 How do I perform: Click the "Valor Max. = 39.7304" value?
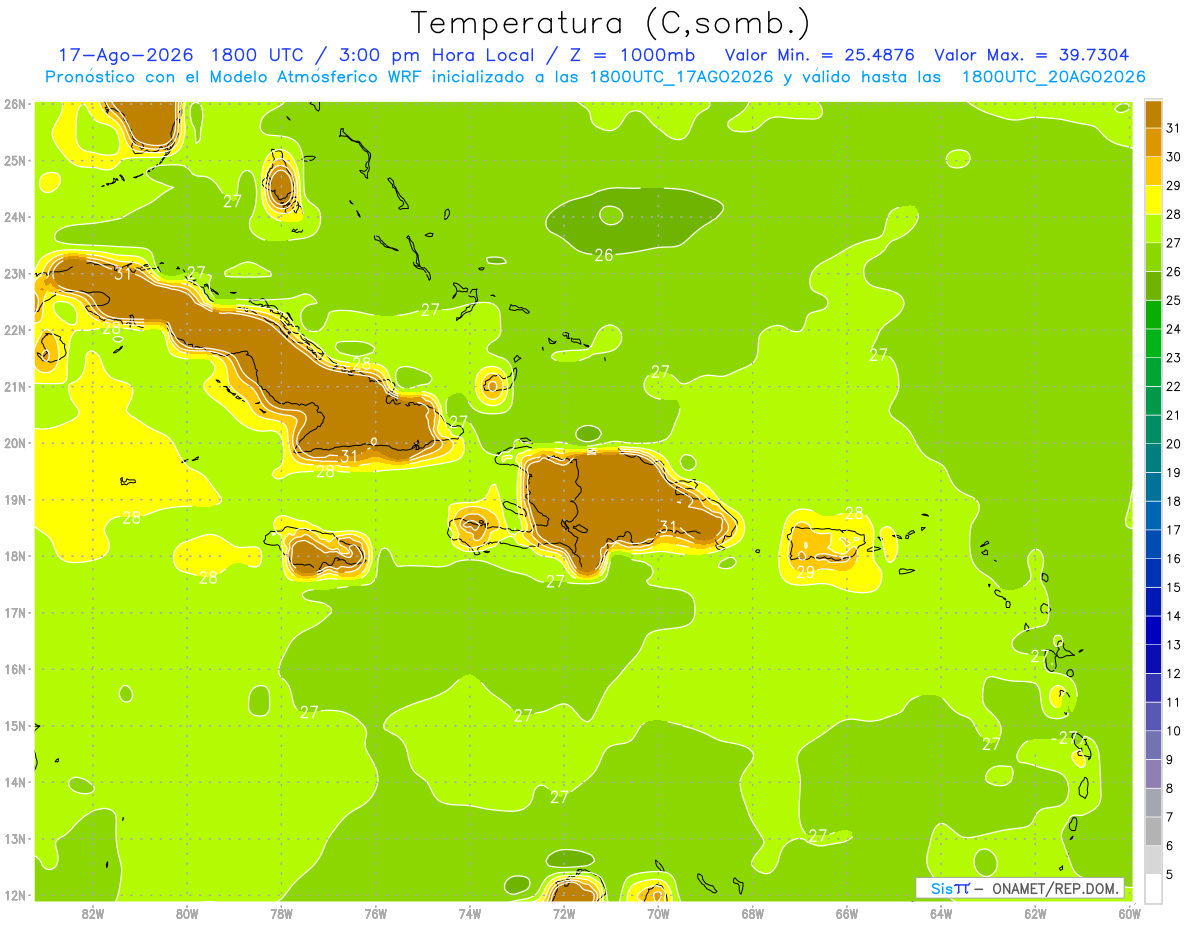click(1032, 55)
